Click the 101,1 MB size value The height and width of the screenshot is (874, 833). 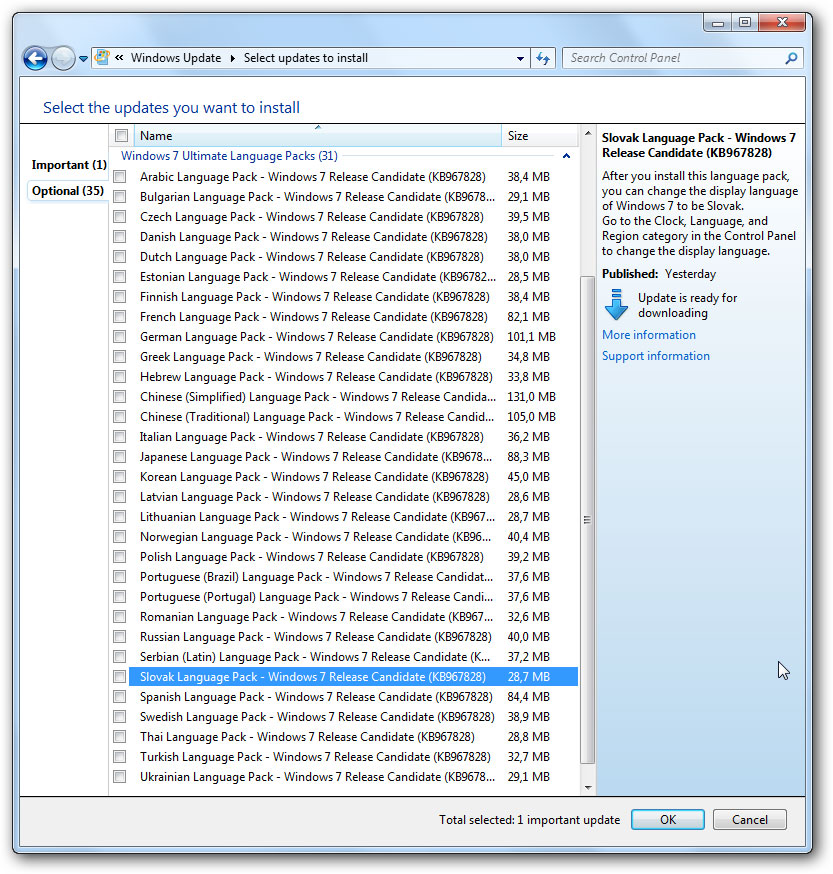pyautogui.click(x=531, y=337)
